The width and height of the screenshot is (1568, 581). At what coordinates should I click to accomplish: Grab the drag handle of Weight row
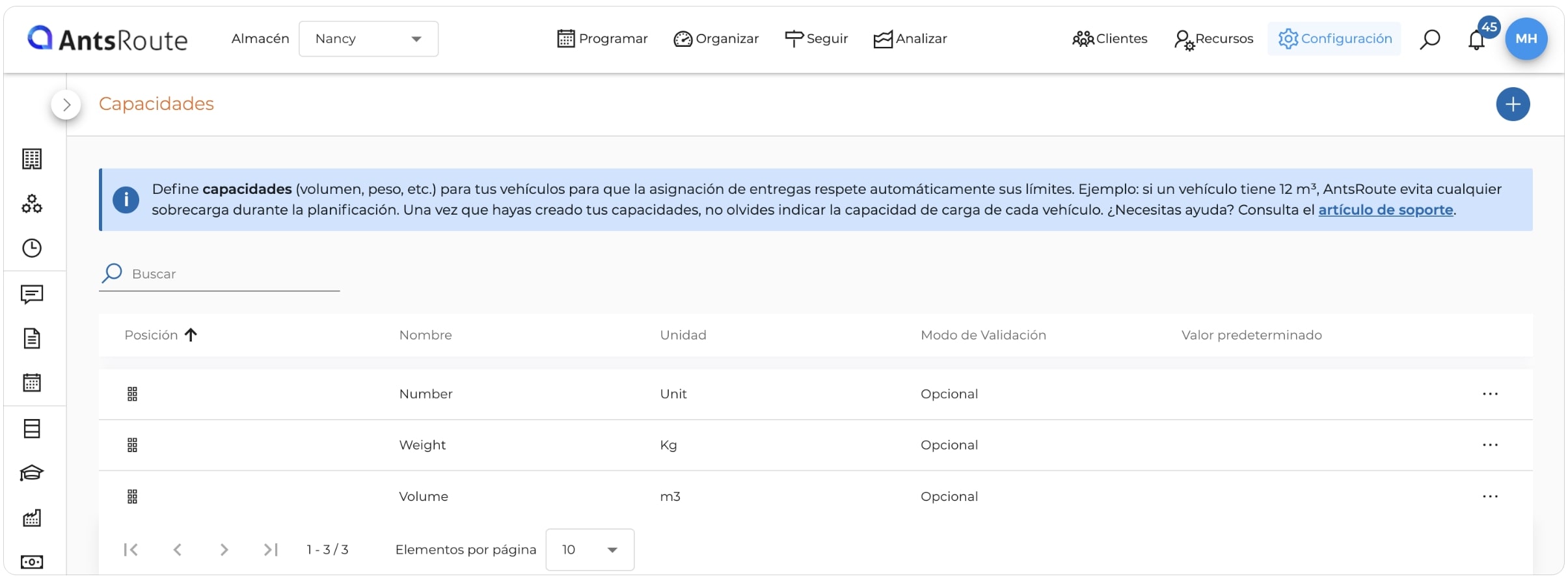pyautogui.click(x=132, y=445)
